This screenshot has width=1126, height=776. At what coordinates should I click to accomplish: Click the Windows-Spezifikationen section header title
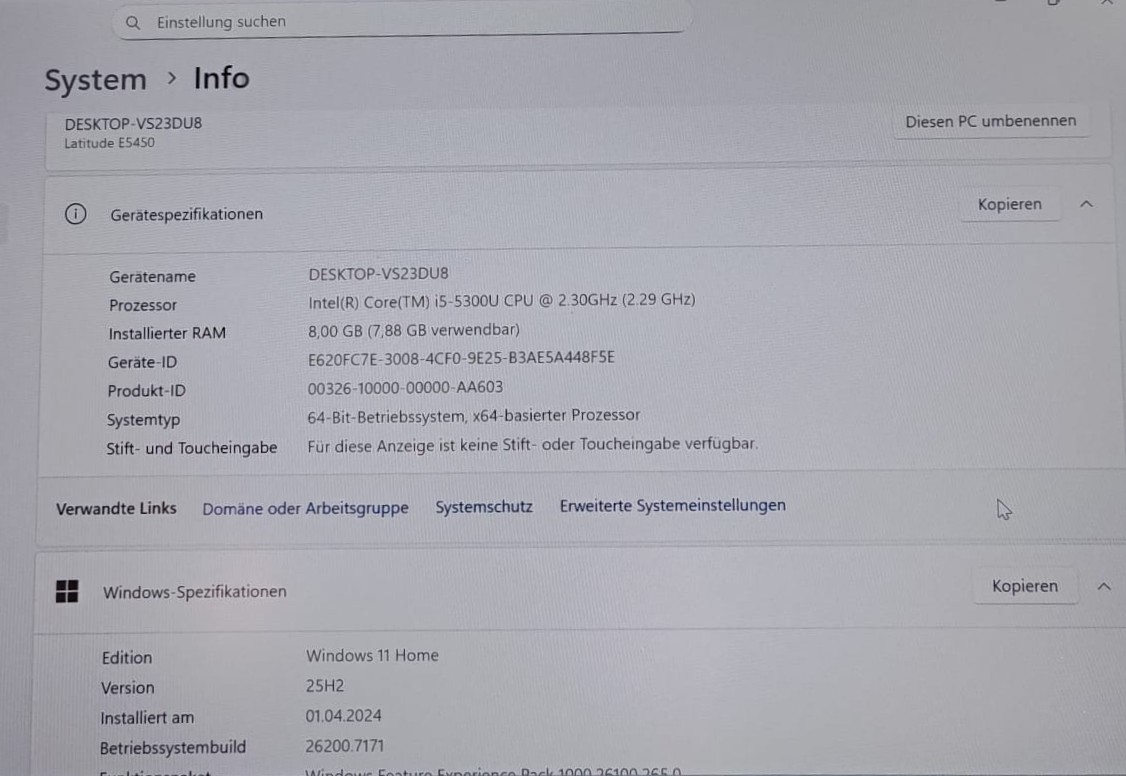[x=195, y=592]
